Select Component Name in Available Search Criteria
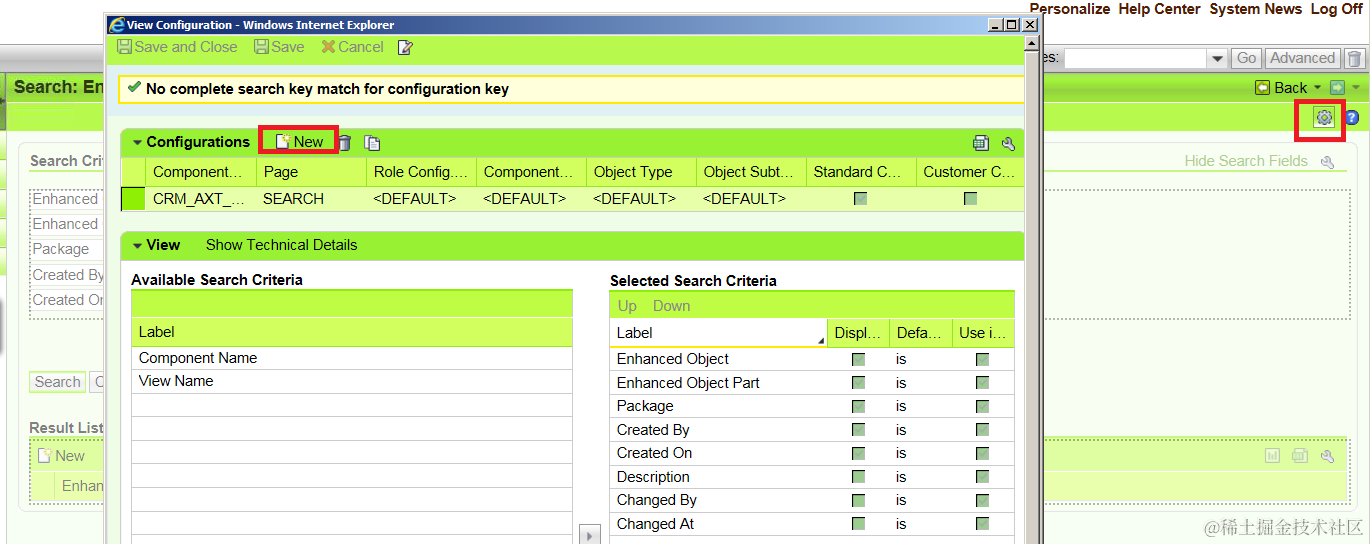The width and height of the screenshot is (1370, 544). click(x=352, y=358)
